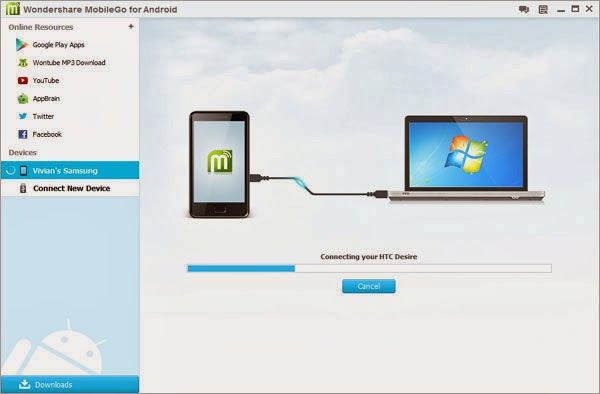600x394 pixels.
Task: Select Vivian's Samsung device
Action: coord(70,170)
